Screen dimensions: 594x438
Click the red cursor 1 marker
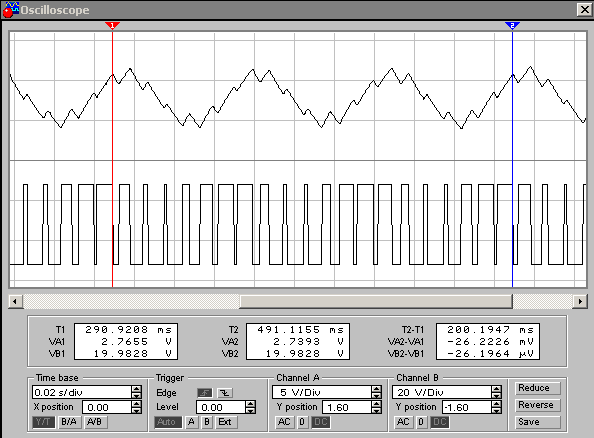(112, 25)
